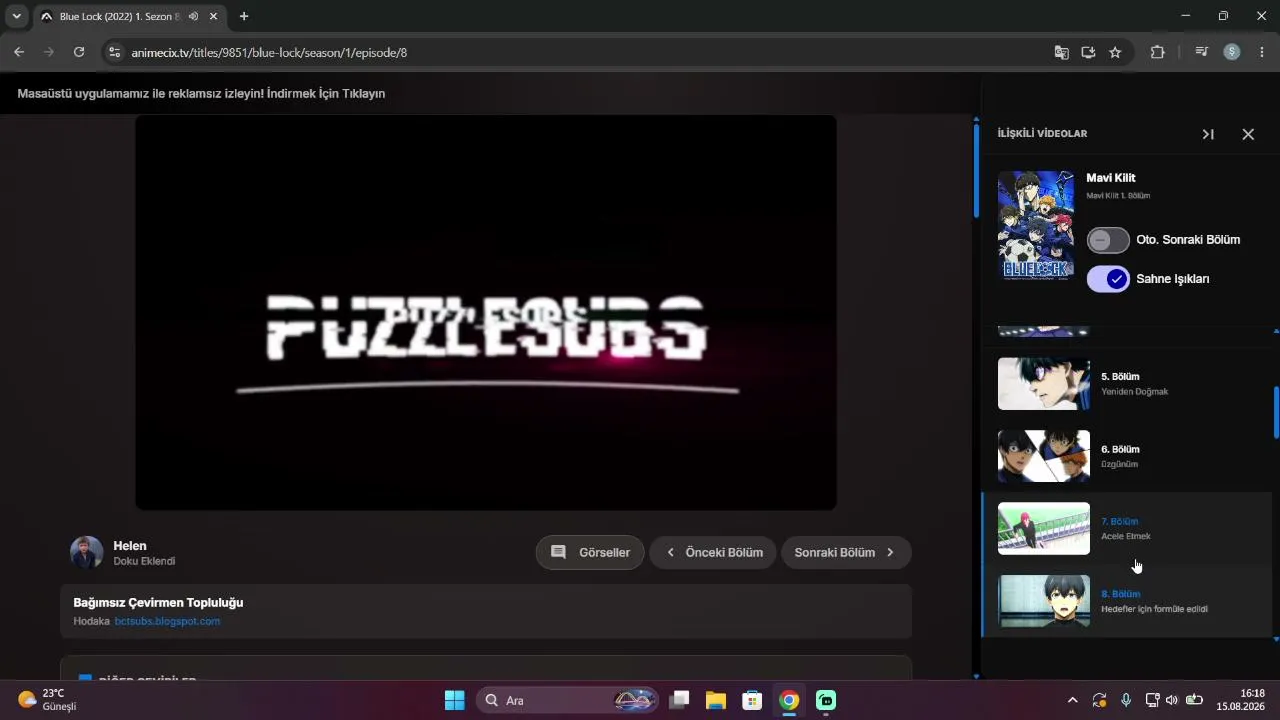Select 8. Bölüm in the episode list
The width and height of the screenshot is (1280, 720).
pyautogui.click(x=1128, y=600)
